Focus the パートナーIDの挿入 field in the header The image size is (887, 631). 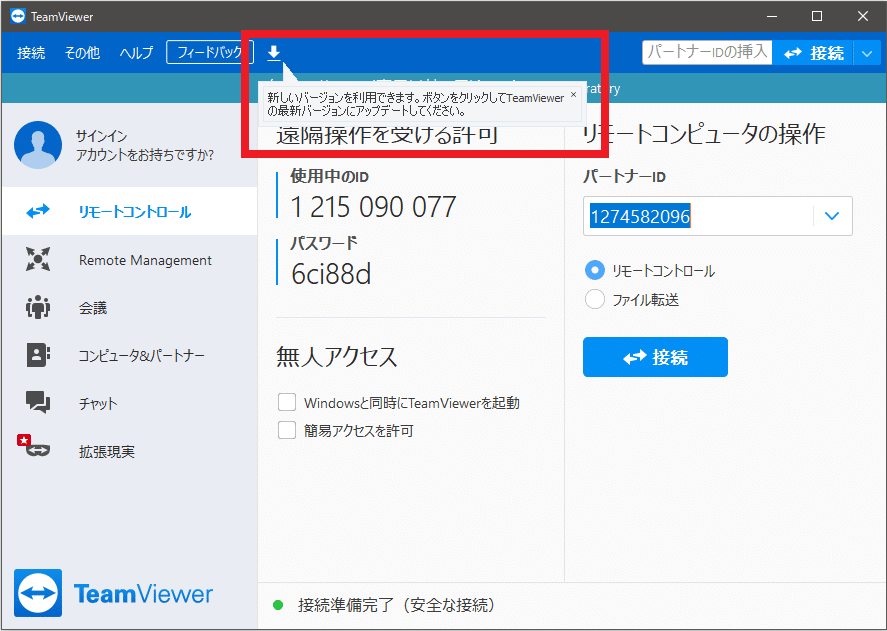coord(707,52)
